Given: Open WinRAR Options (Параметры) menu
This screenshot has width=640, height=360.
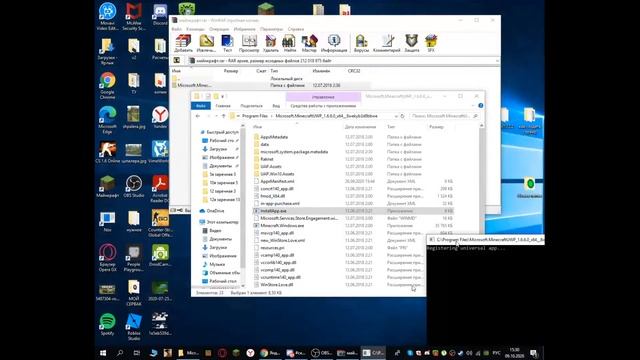Looking at the screenshot, I should tap(271, 29).
